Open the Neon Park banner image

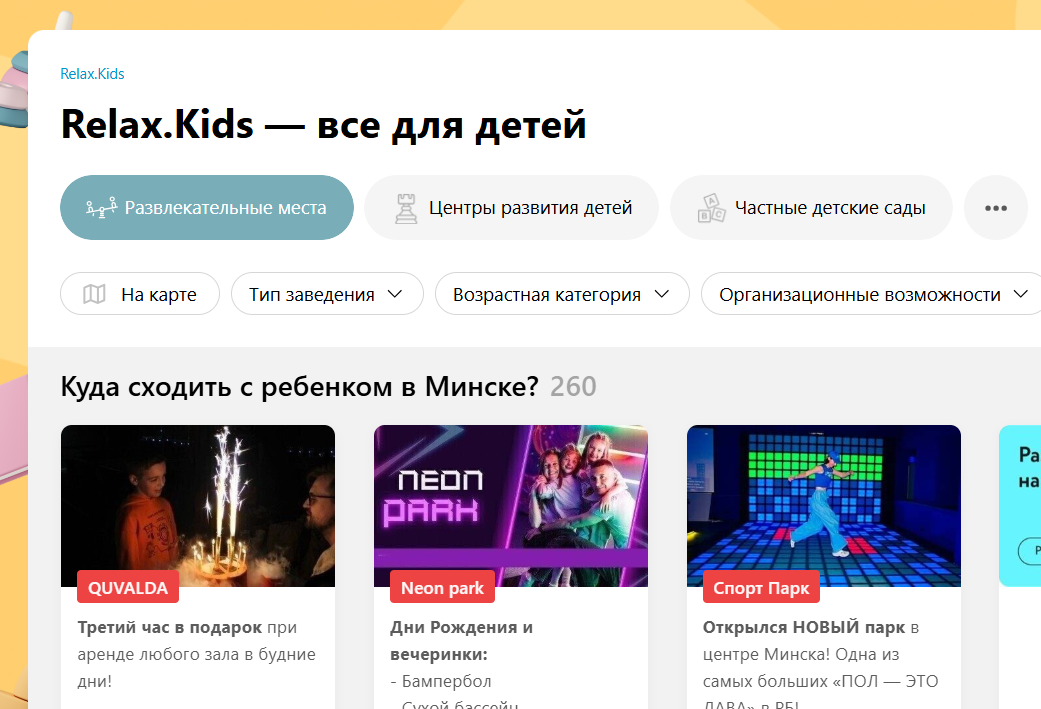click(511, 506)
